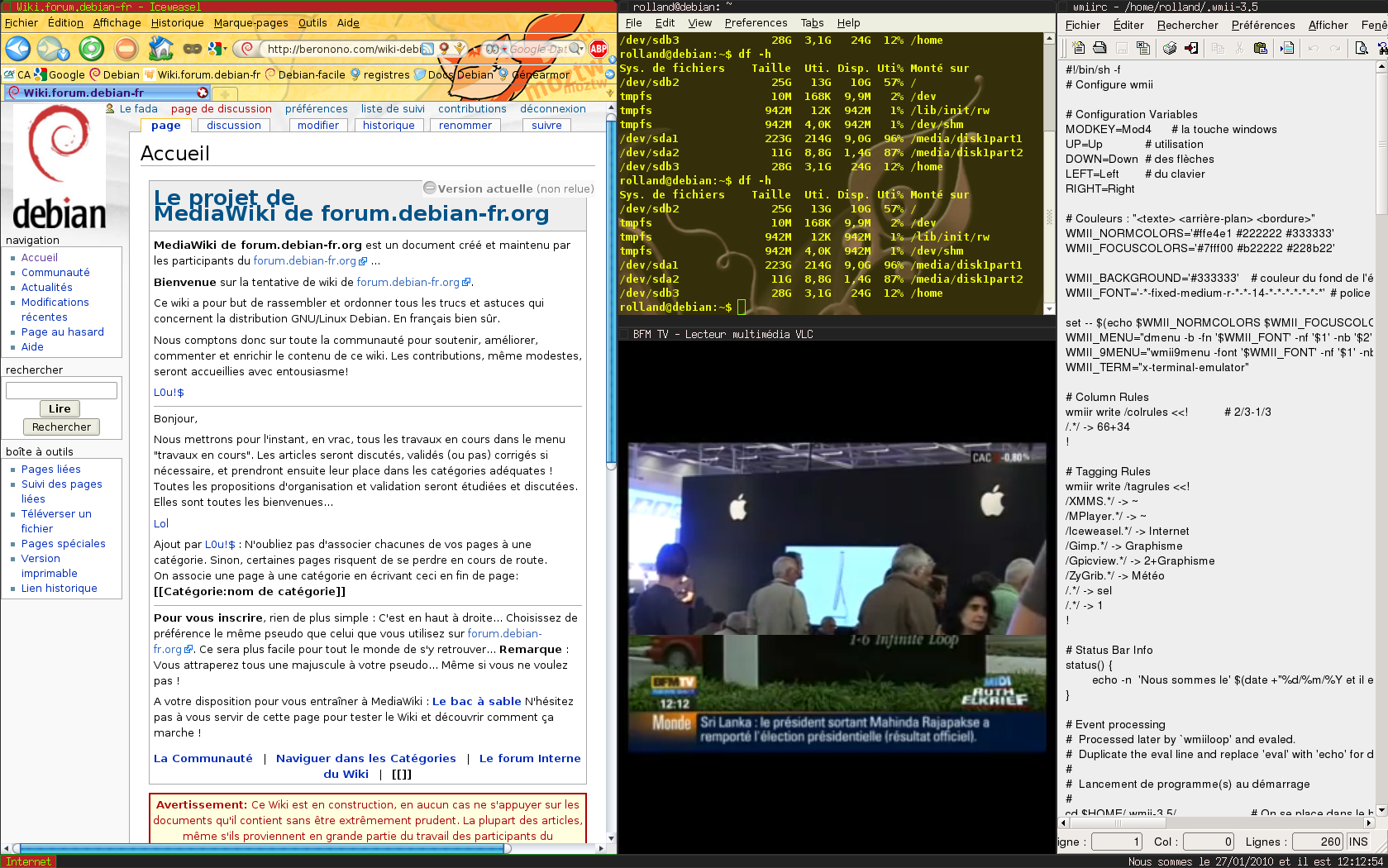Click the renommer tab
Viewport: 1388px width, 868px height.
[465, 126]
